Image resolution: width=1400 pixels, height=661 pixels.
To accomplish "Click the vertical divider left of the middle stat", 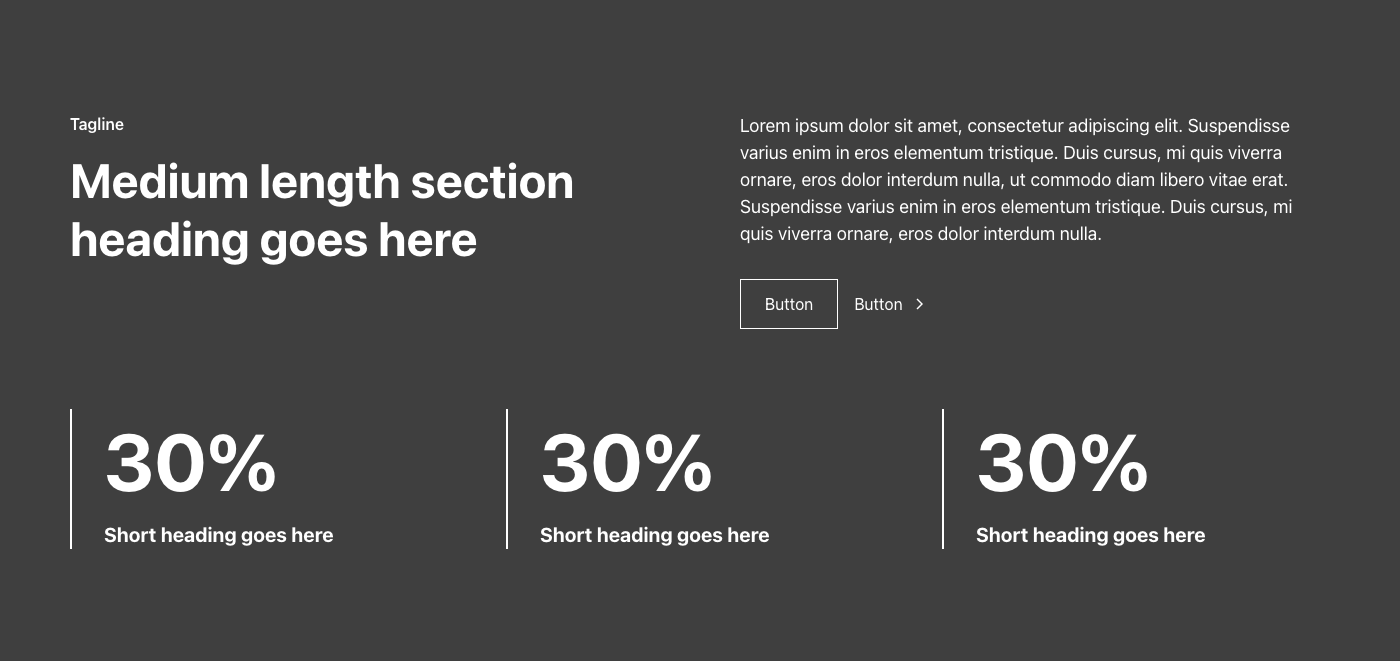I will tap(507, 478).
